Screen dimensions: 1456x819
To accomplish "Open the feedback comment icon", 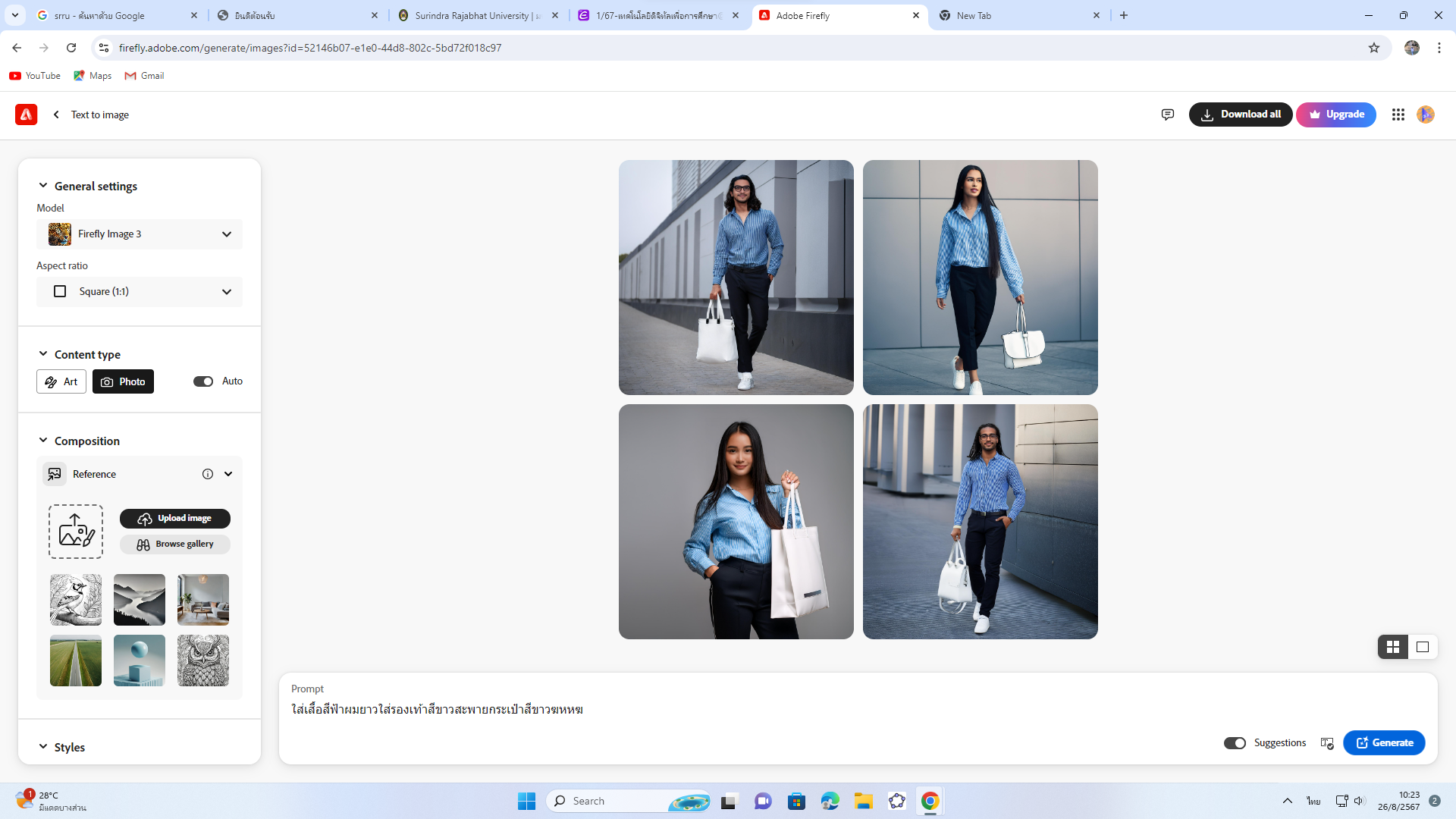I will pyautogui.click(x=1168, y=115).
